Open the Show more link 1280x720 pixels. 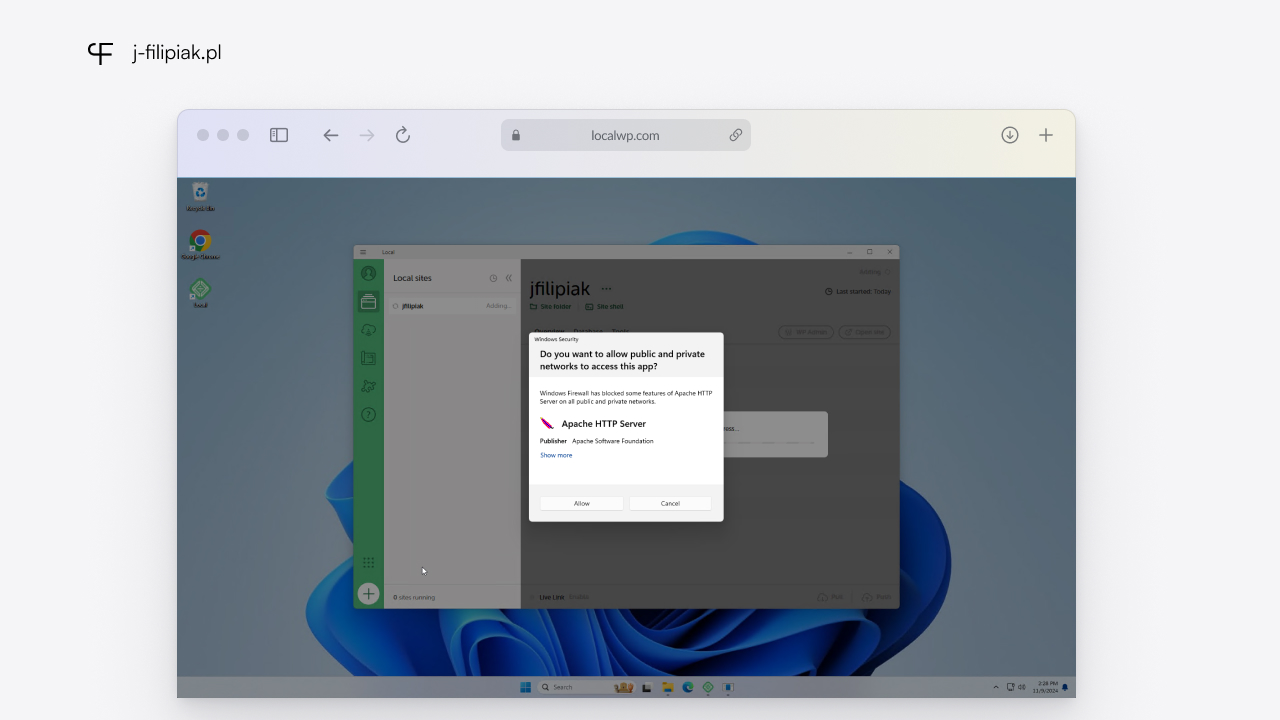[x=556, y=455]
